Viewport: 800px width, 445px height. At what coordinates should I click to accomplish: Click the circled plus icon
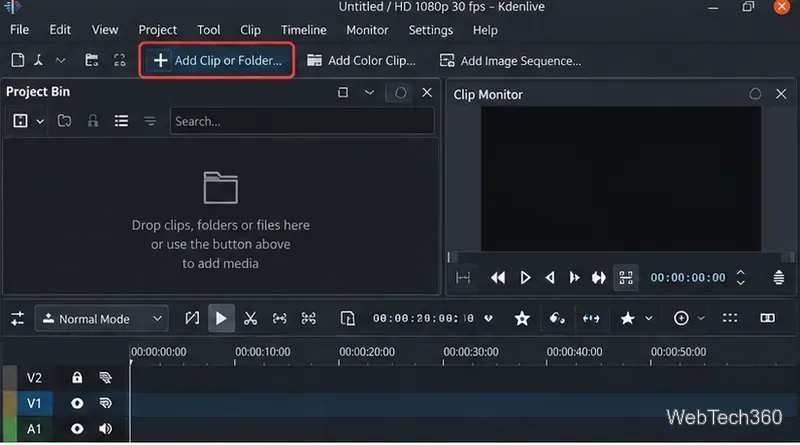[681, 318]
